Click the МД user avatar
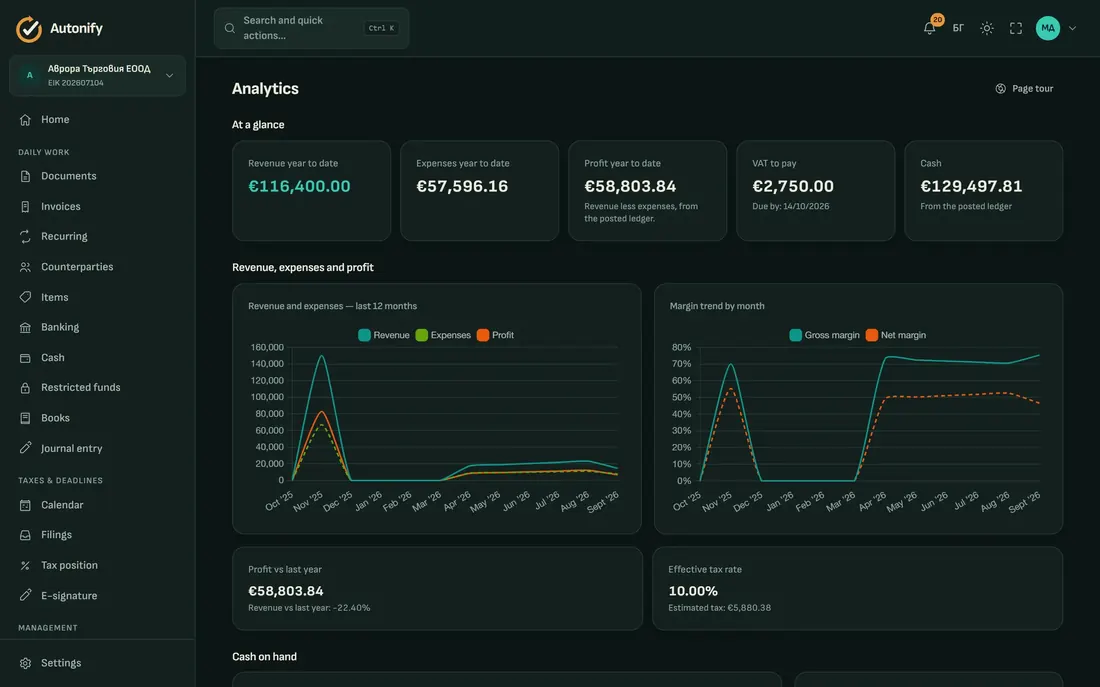1100x687 pixels. click(1047, 28)
